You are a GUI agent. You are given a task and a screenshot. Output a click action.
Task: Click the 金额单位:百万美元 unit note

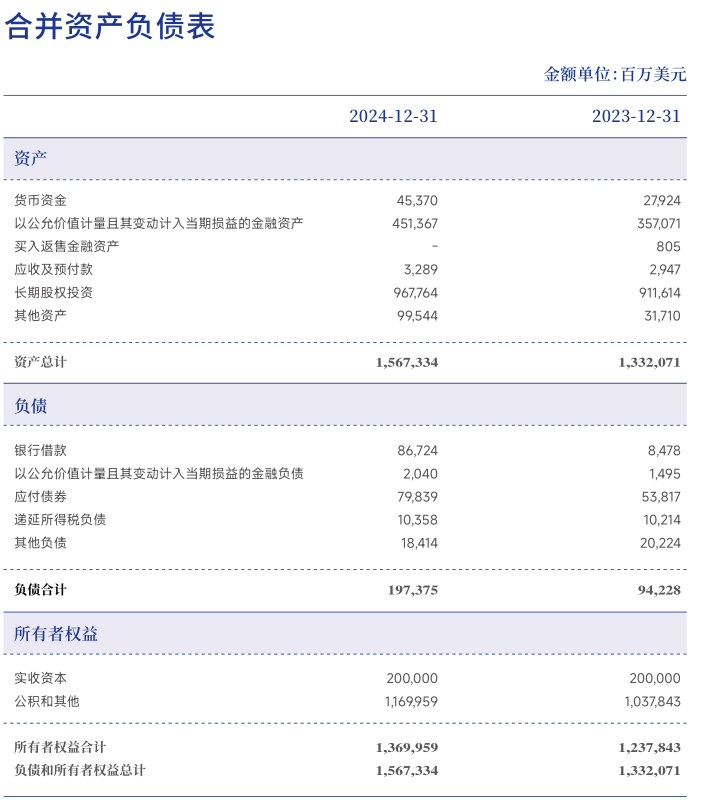click(615, 74)
